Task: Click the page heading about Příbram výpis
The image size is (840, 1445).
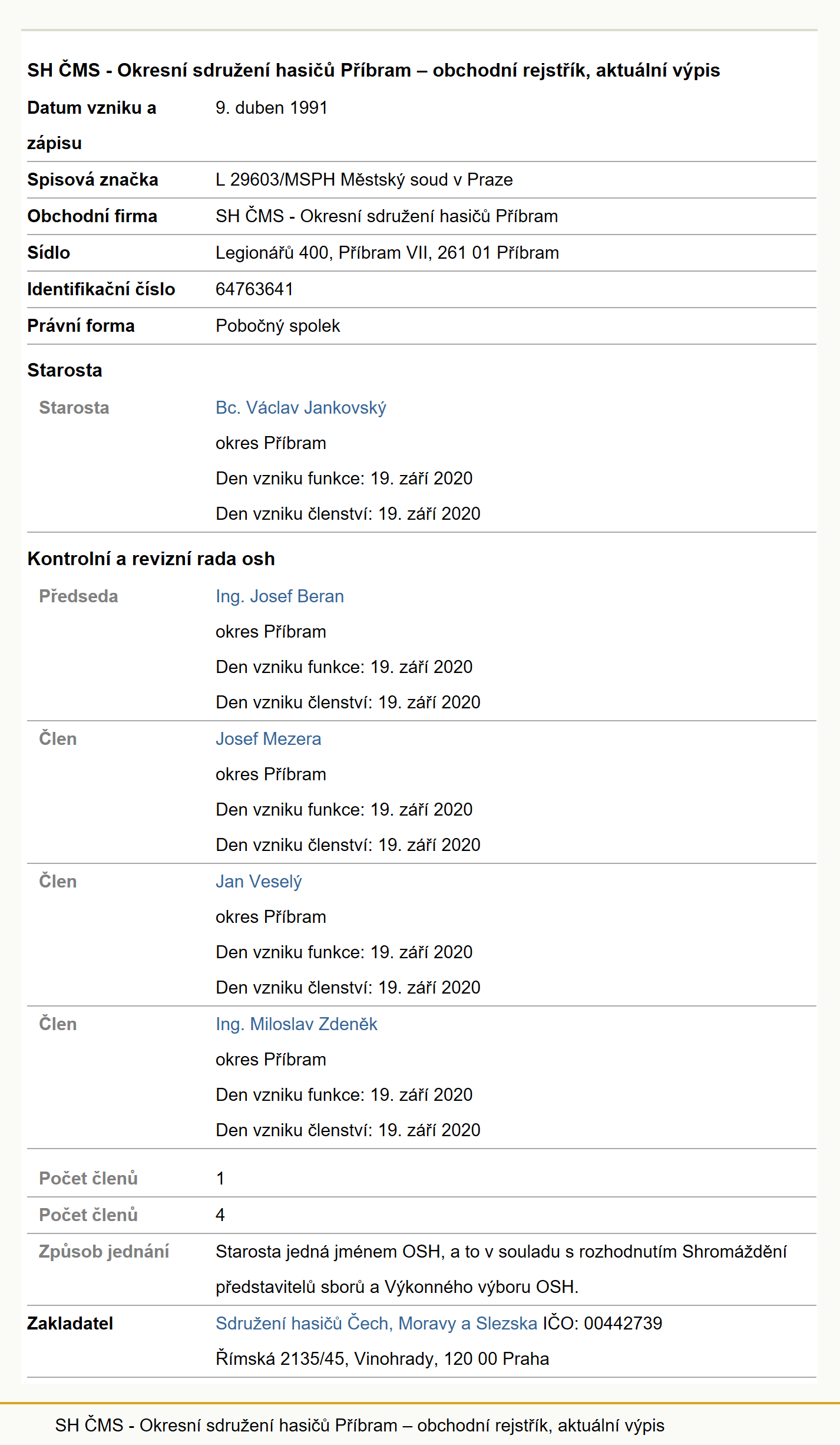Action: (373, 70)
